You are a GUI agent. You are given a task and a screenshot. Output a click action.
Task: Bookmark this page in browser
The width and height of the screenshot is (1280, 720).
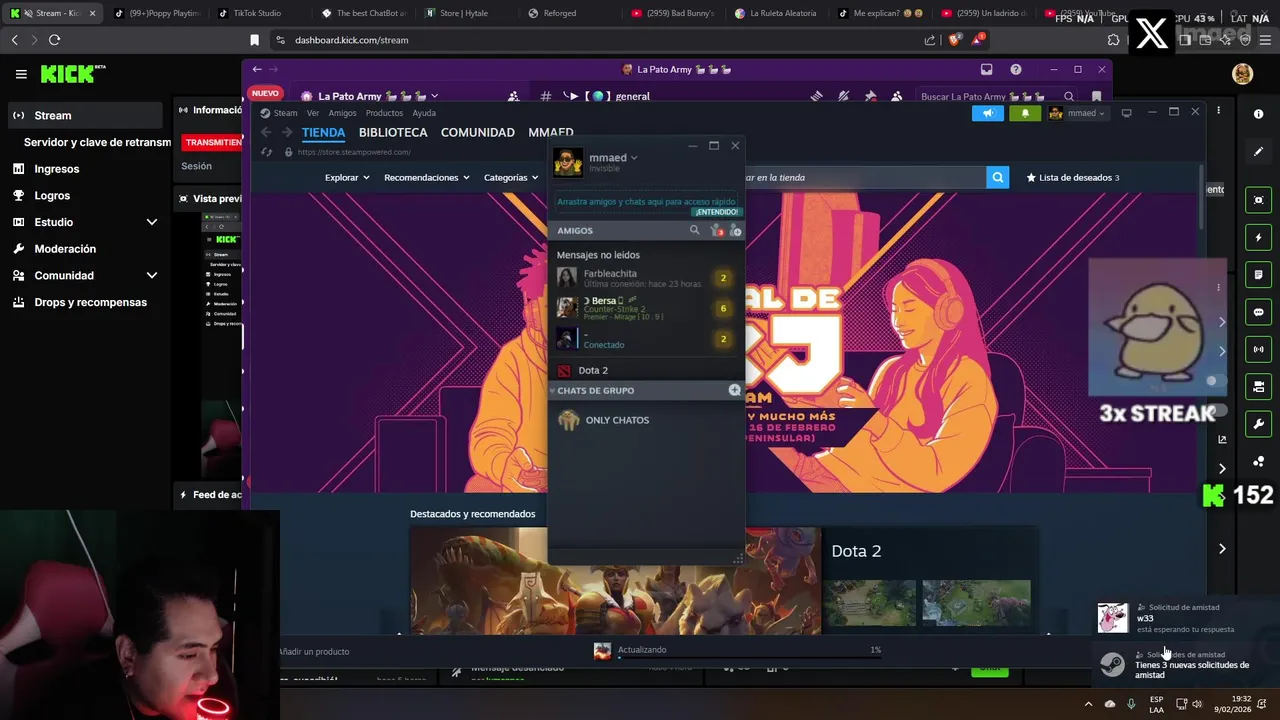click(x=254, y=40)
